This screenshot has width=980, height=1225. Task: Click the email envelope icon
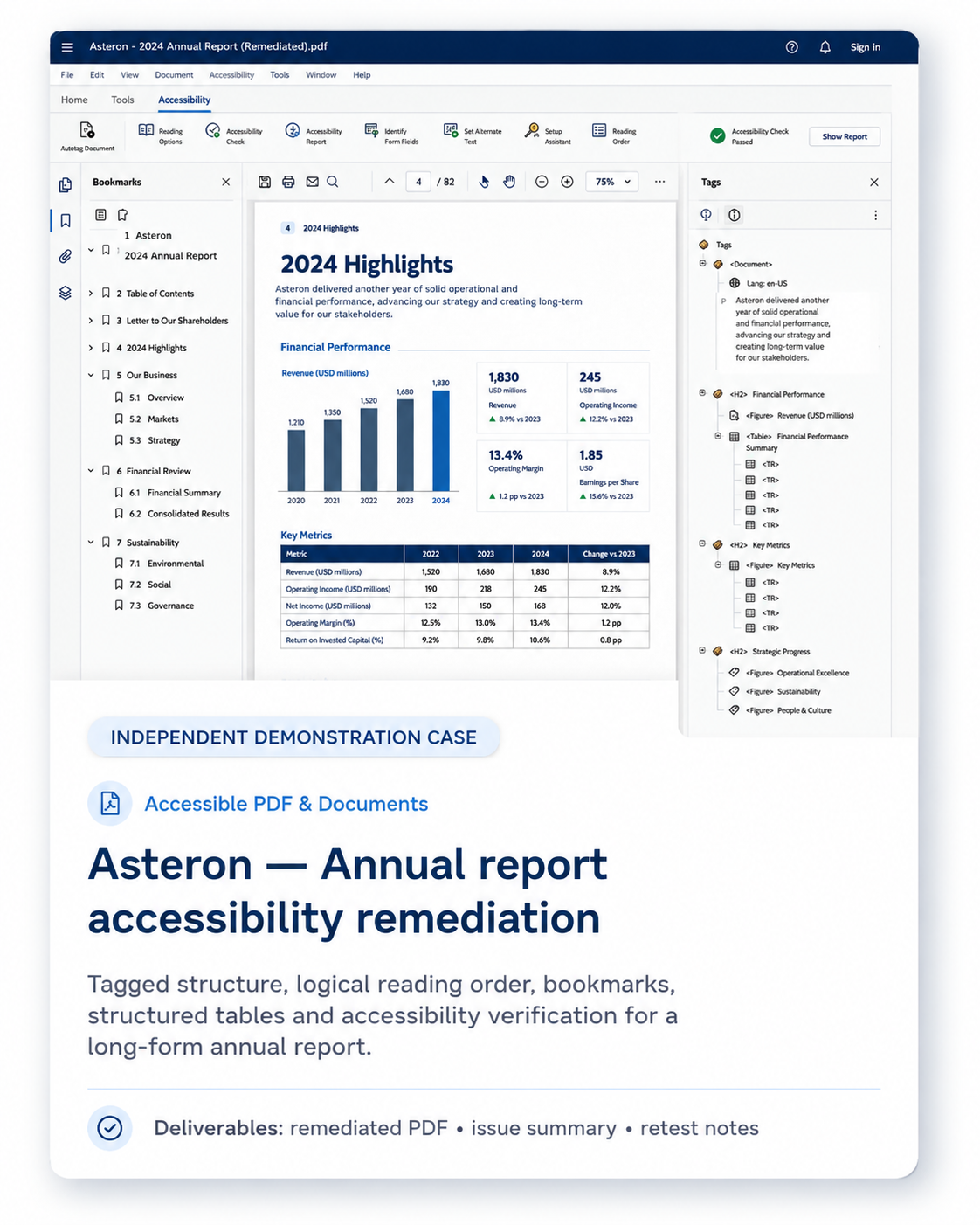pyautogui.click(x=312, y=182)
